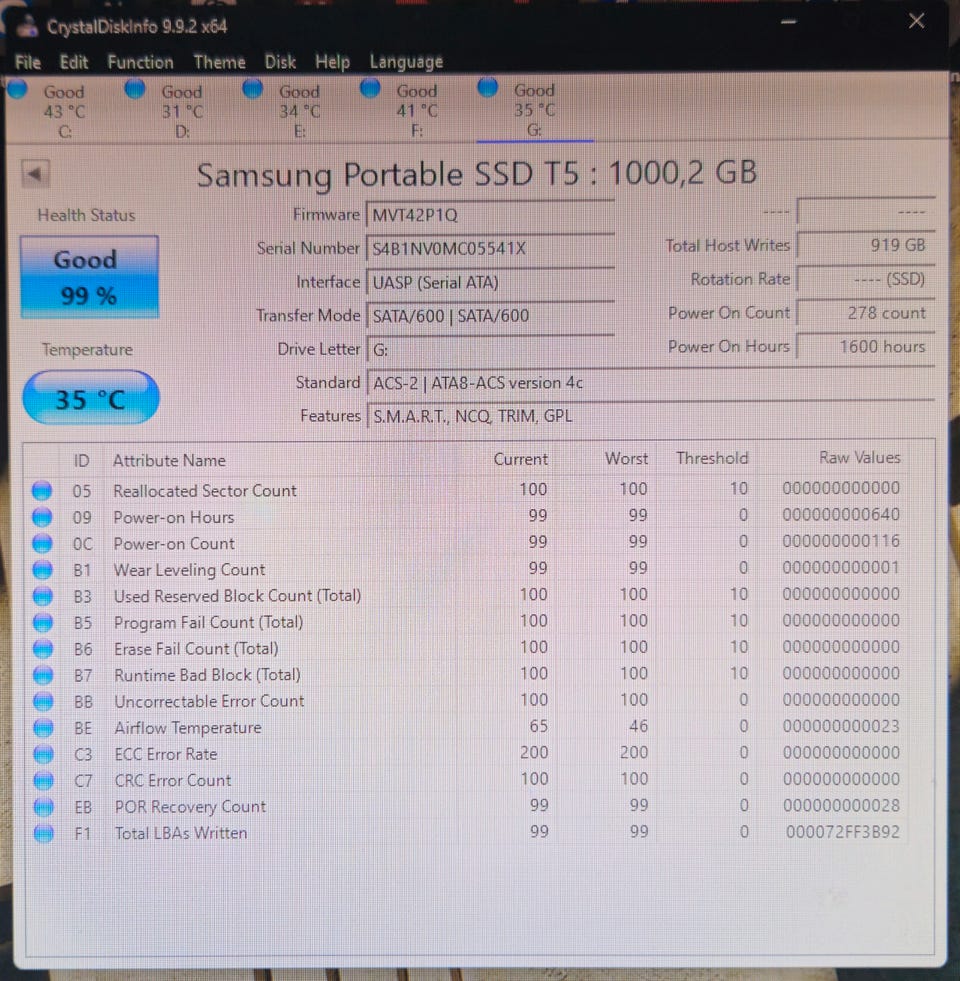This screenshot has height=981, width=960.
Task: Click status icon of POR Recovery Count row
Action: pos(43,807)
